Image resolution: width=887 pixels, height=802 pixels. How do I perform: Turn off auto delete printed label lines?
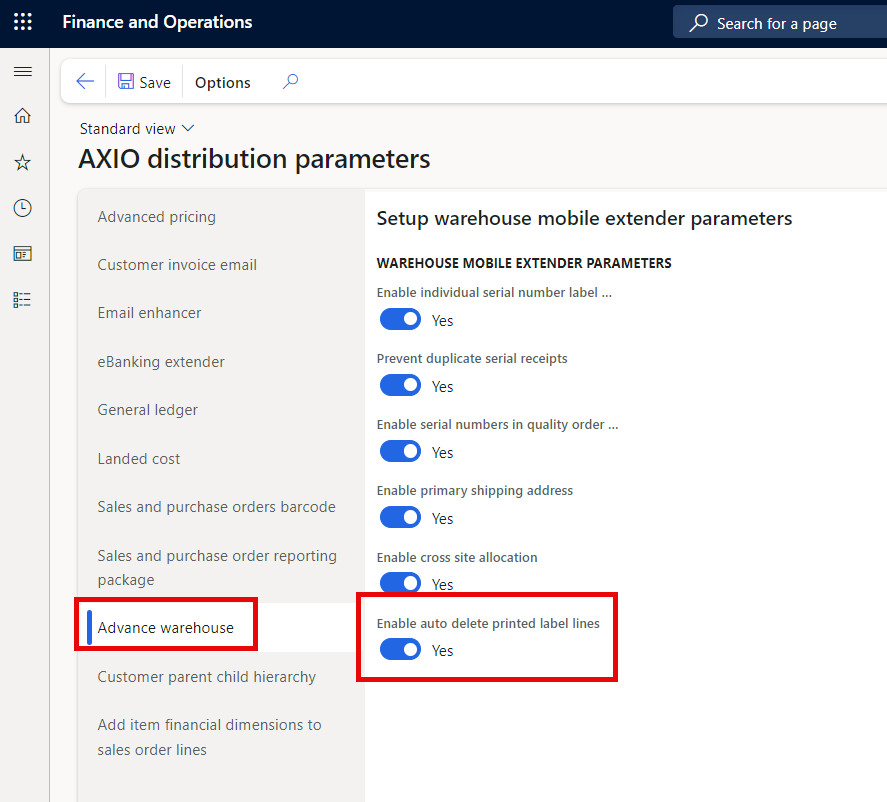[401, 650]
